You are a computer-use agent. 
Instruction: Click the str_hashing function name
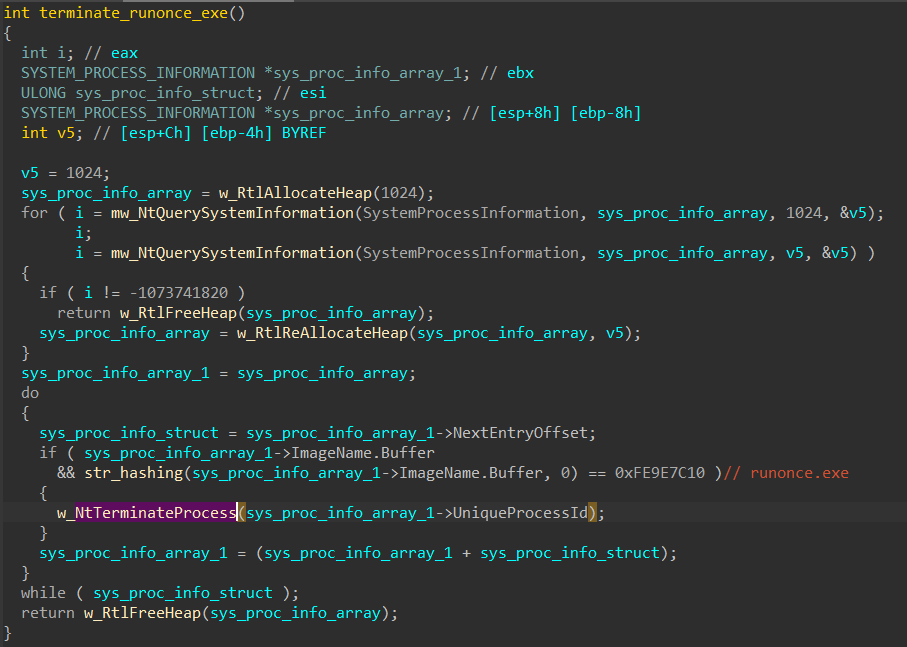tap(134, 473)
